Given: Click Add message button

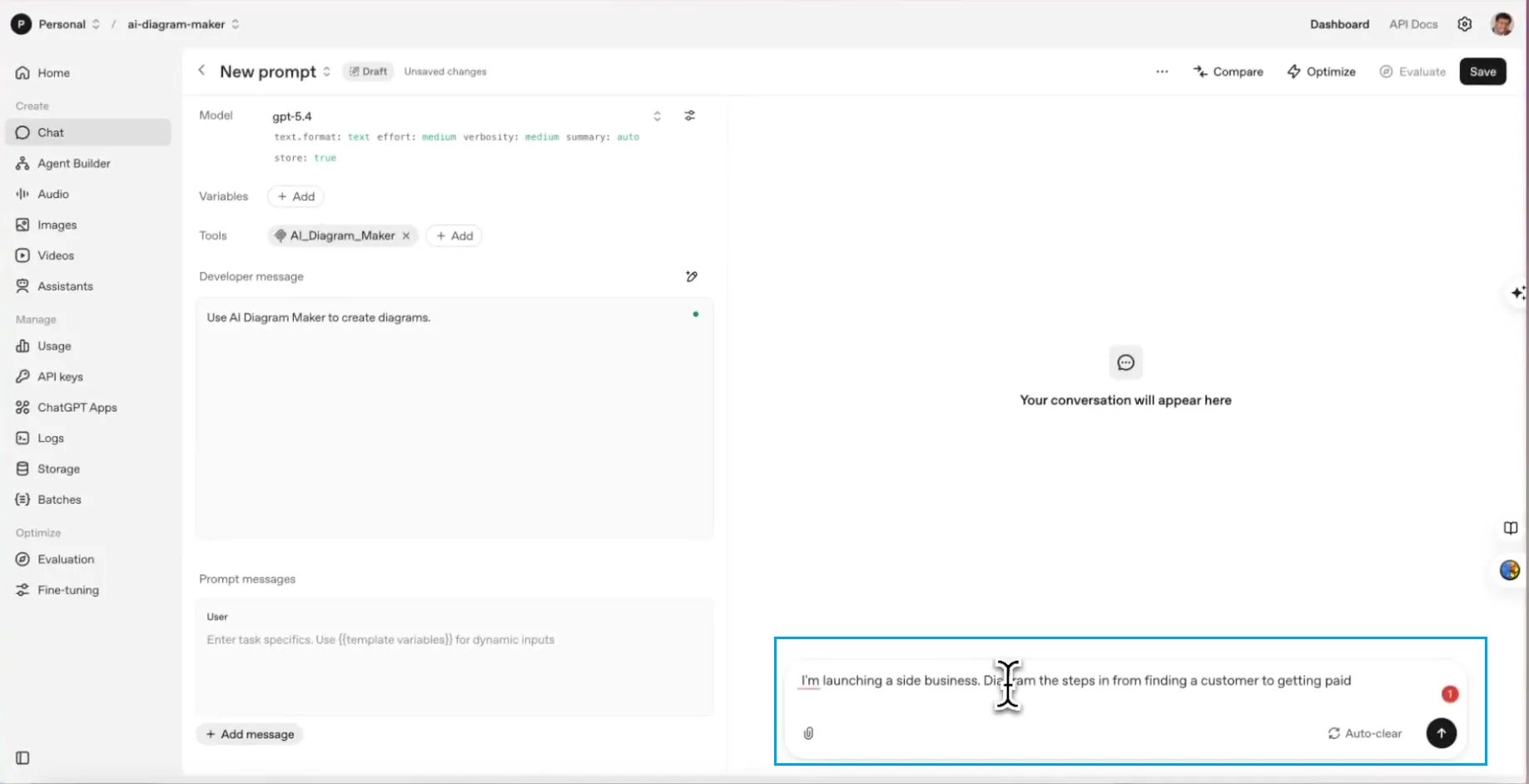Looking at the screenshot, I should coord(250,734).
